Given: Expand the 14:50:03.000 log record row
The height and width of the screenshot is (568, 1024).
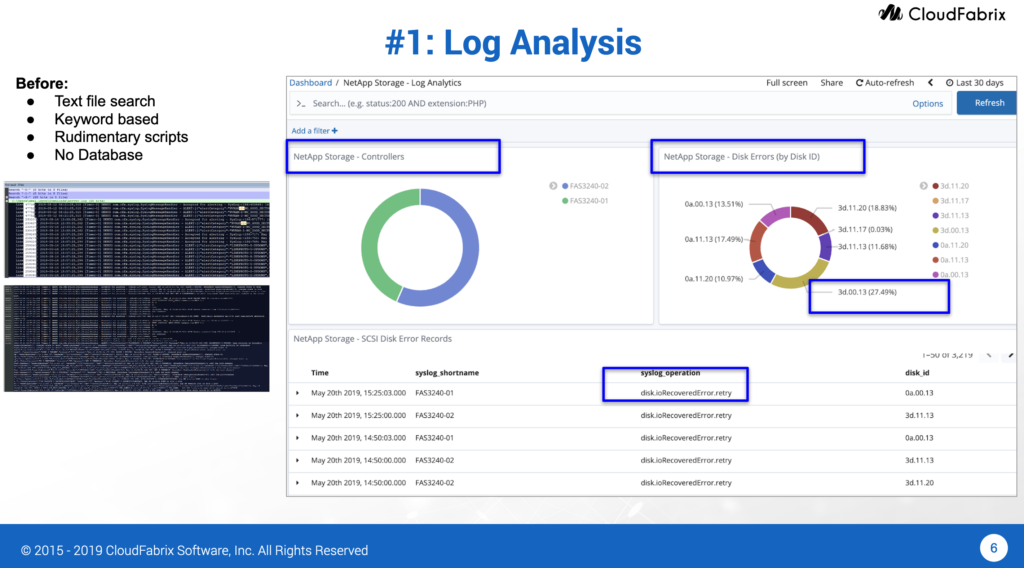Looking at the screenshot, I should [298, 438].
